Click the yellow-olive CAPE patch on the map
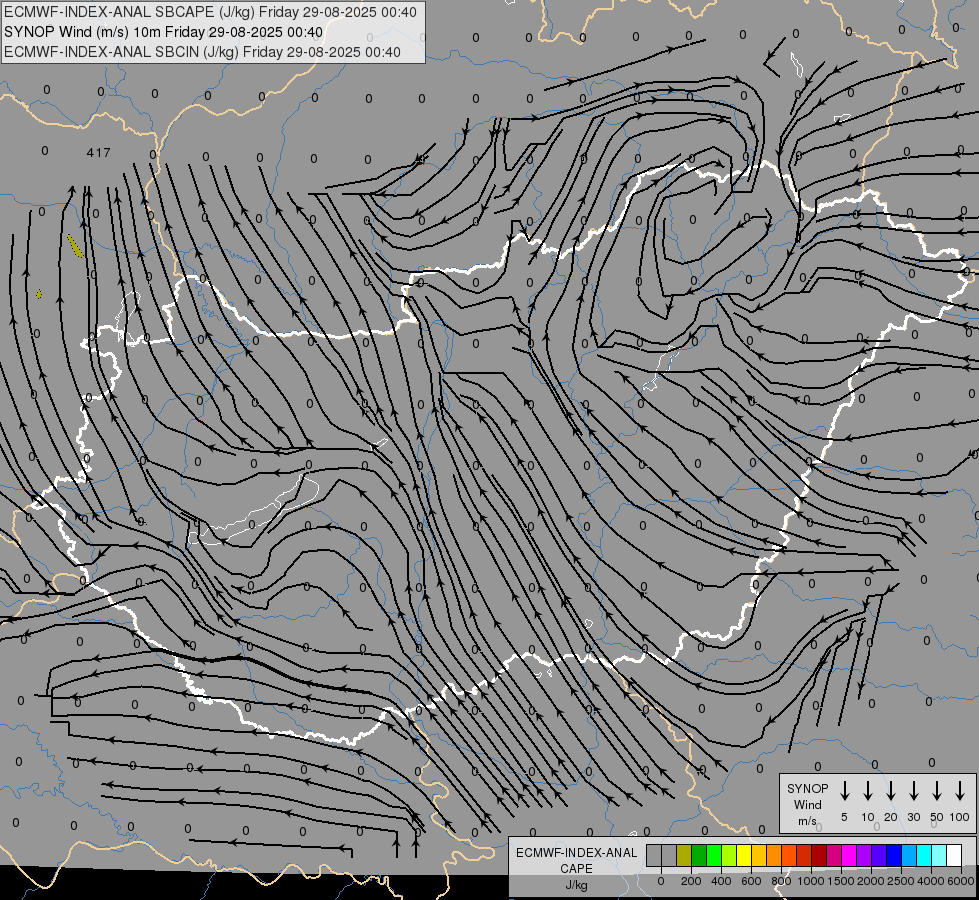 click(75, 246)
